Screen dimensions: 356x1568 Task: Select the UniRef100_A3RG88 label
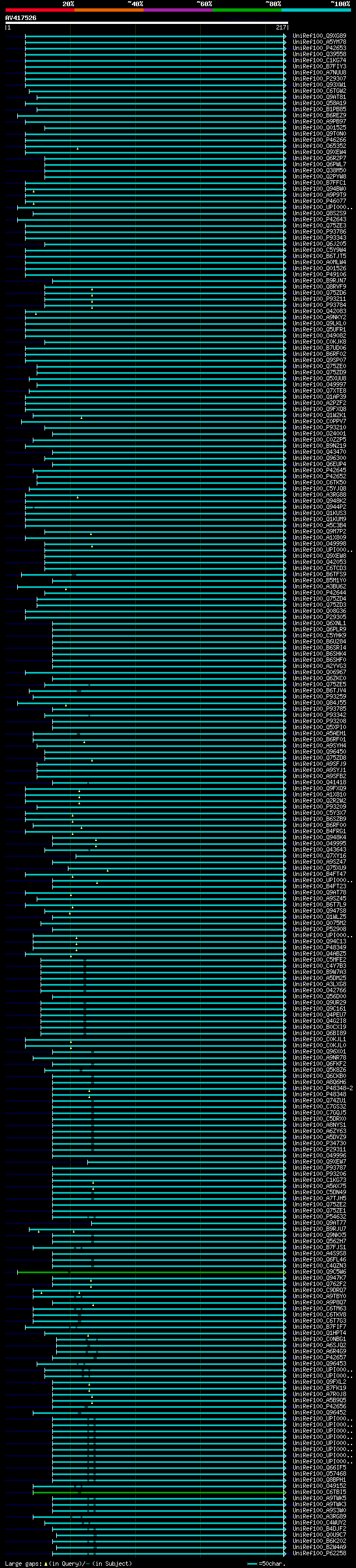319,495
